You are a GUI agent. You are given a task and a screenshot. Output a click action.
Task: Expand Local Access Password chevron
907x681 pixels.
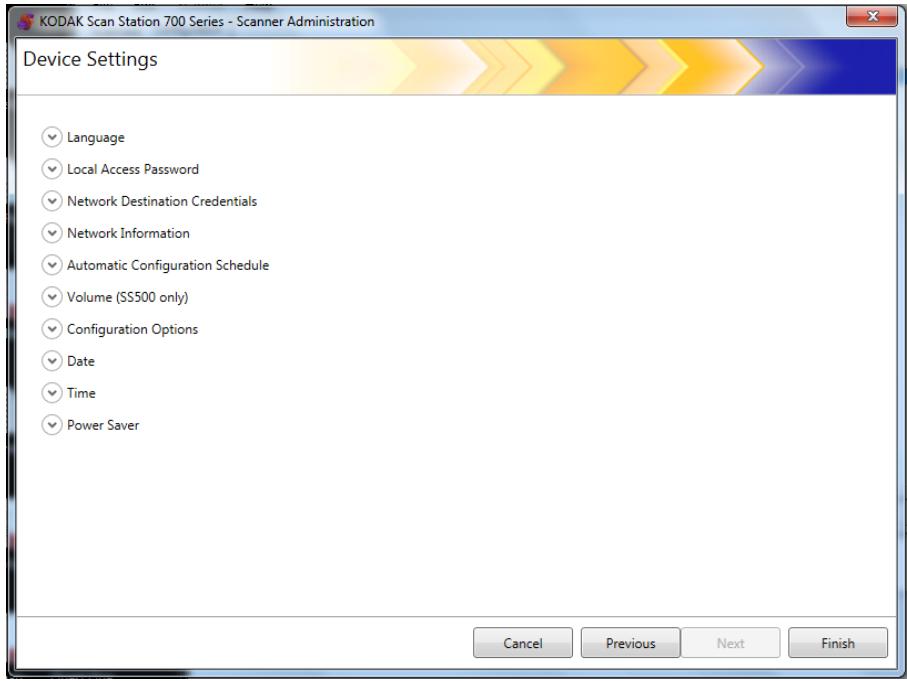51,169
